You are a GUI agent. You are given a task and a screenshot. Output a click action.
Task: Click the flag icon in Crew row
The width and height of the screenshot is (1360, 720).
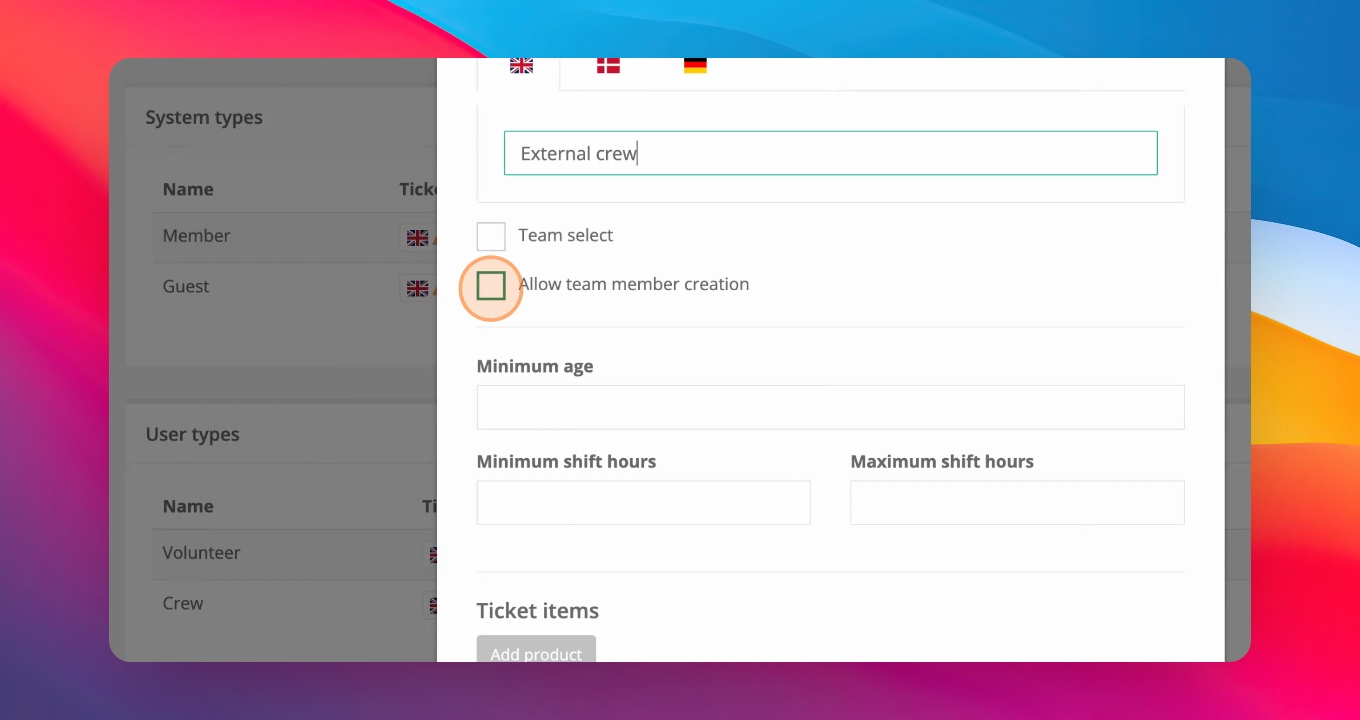433,605
